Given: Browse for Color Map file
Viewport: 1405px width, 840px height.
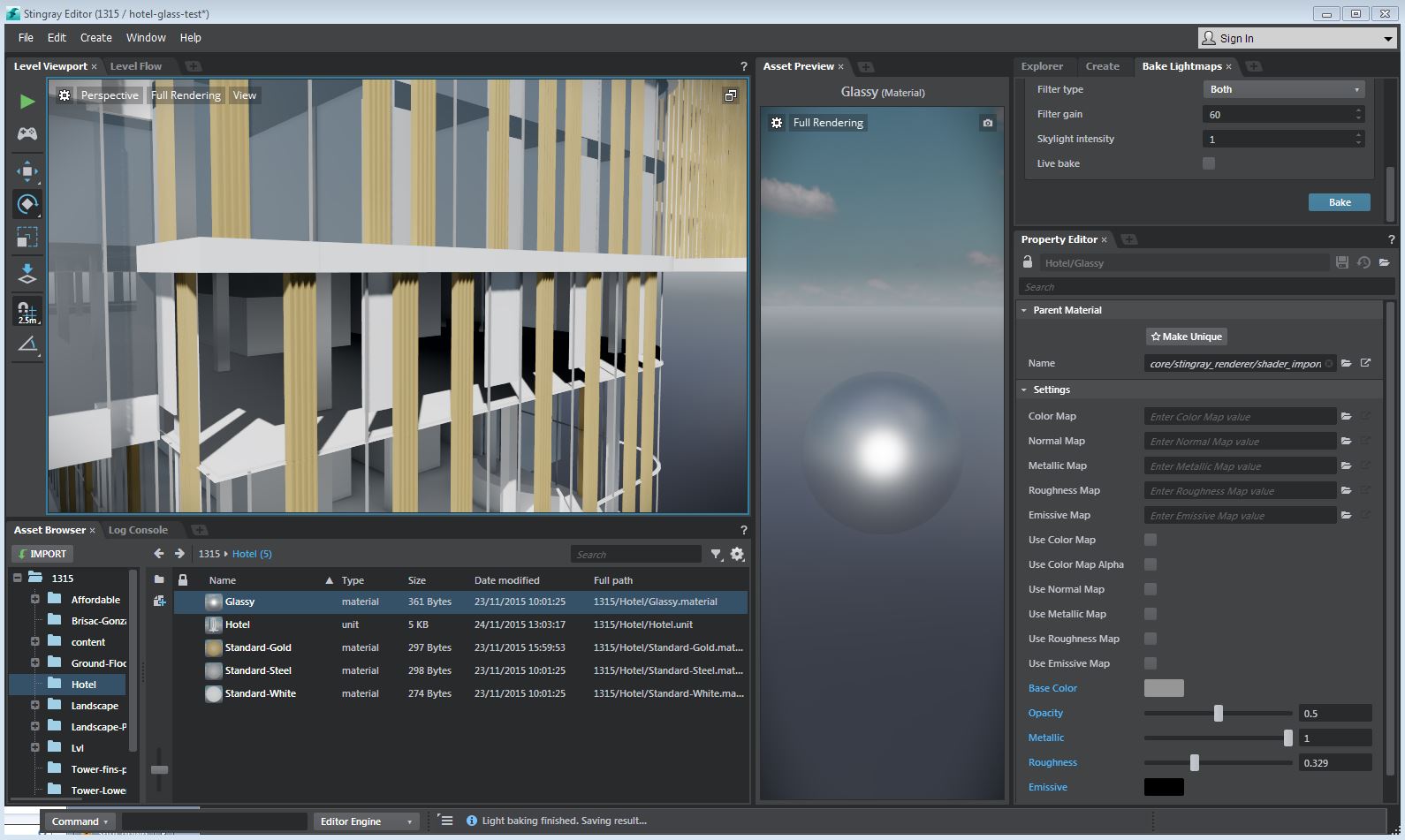Looking at the screenshot, I should click(x=1346, y=416).
